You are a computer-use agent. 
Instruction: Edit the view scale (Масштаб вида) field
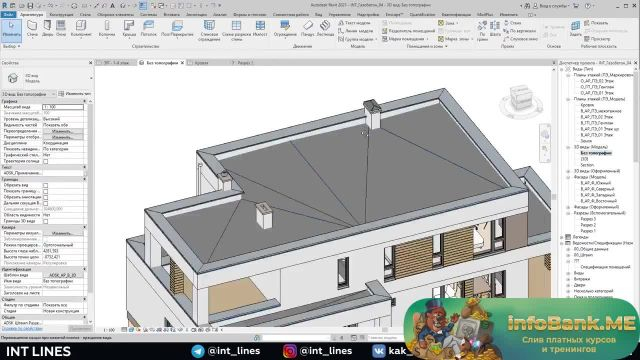63,107
